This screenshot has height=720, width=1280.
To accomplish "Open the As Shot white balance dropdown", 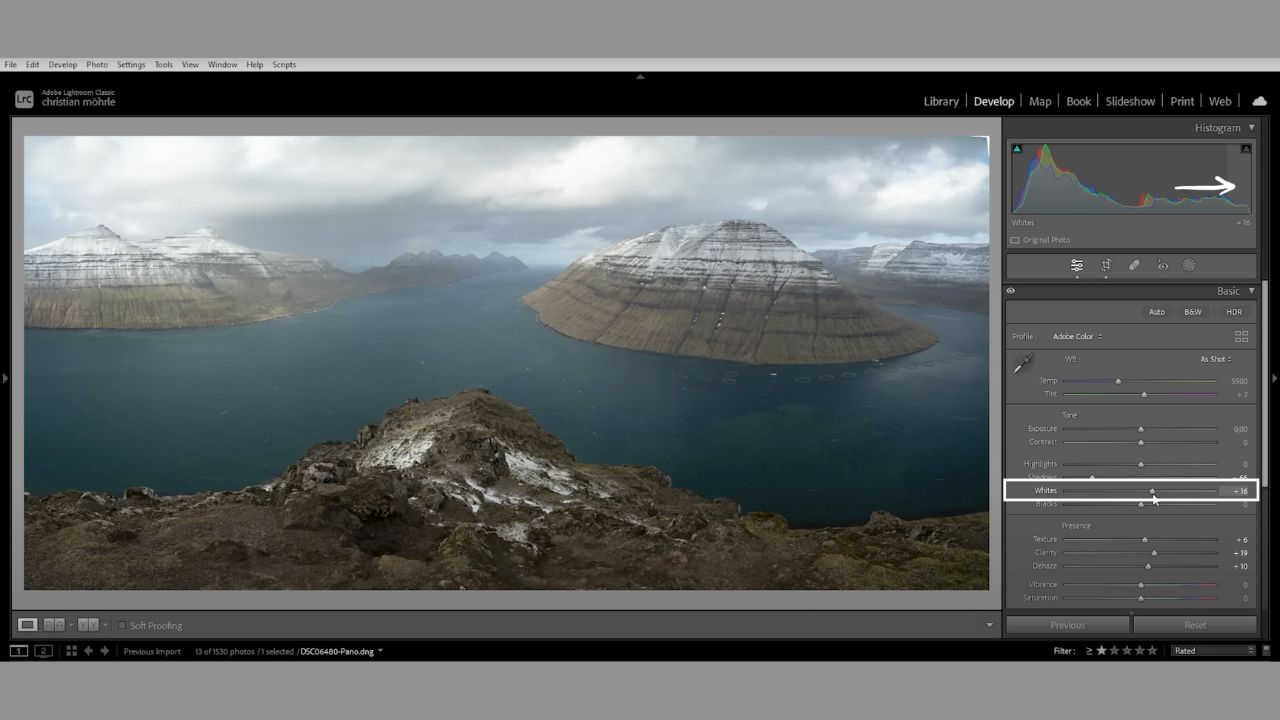I will click(x=1215, y=359).
